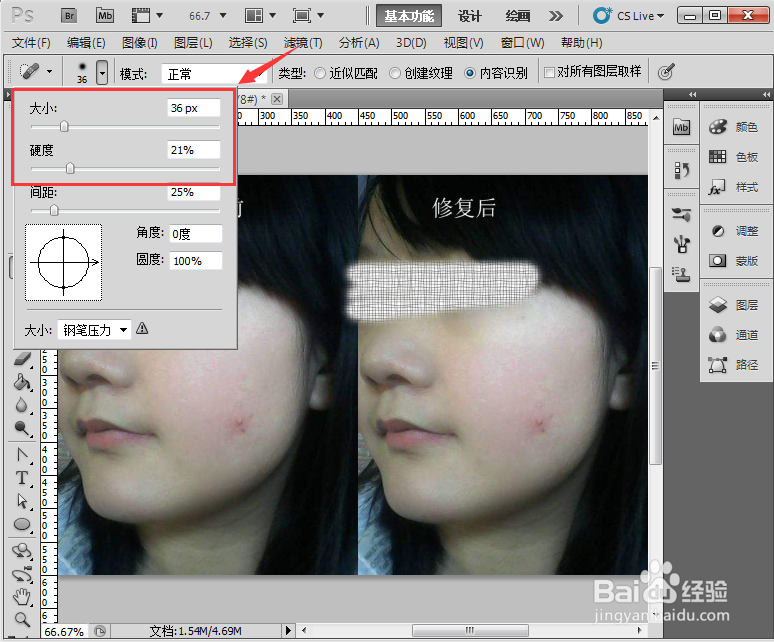Open Mini Bridge from top bar
Image resolution: width=774 pixels, height=642 pixels.
(x=105, y=16)
